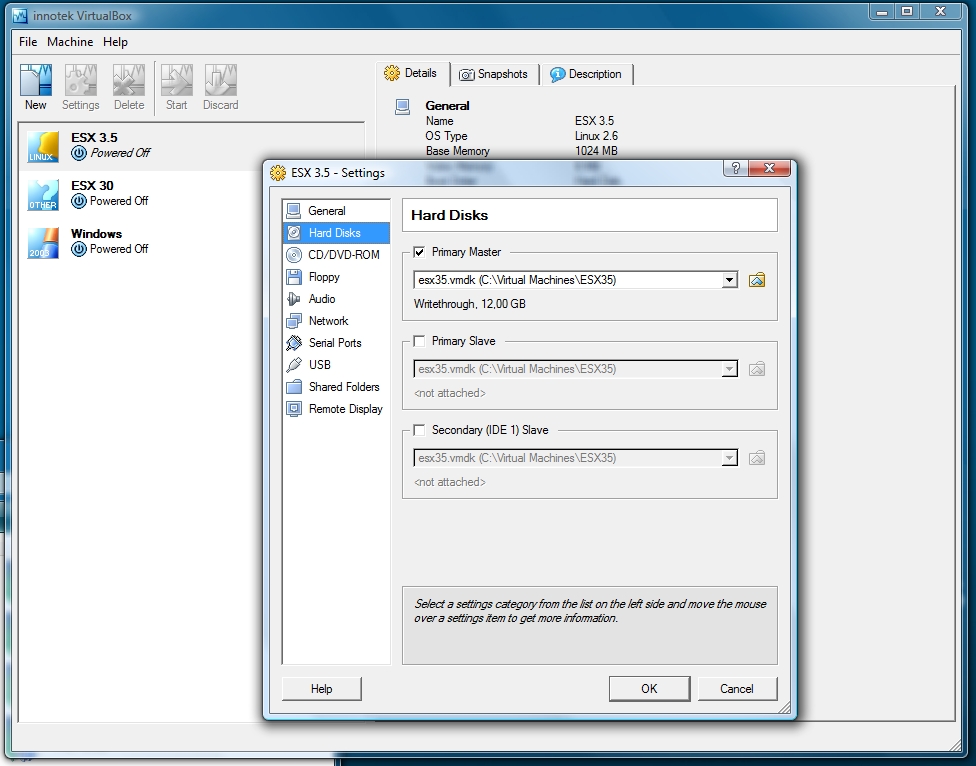Select the Windows VM name in the list
Screen dimensions: 976x766
pyautogui.click(x=96, y=234)
